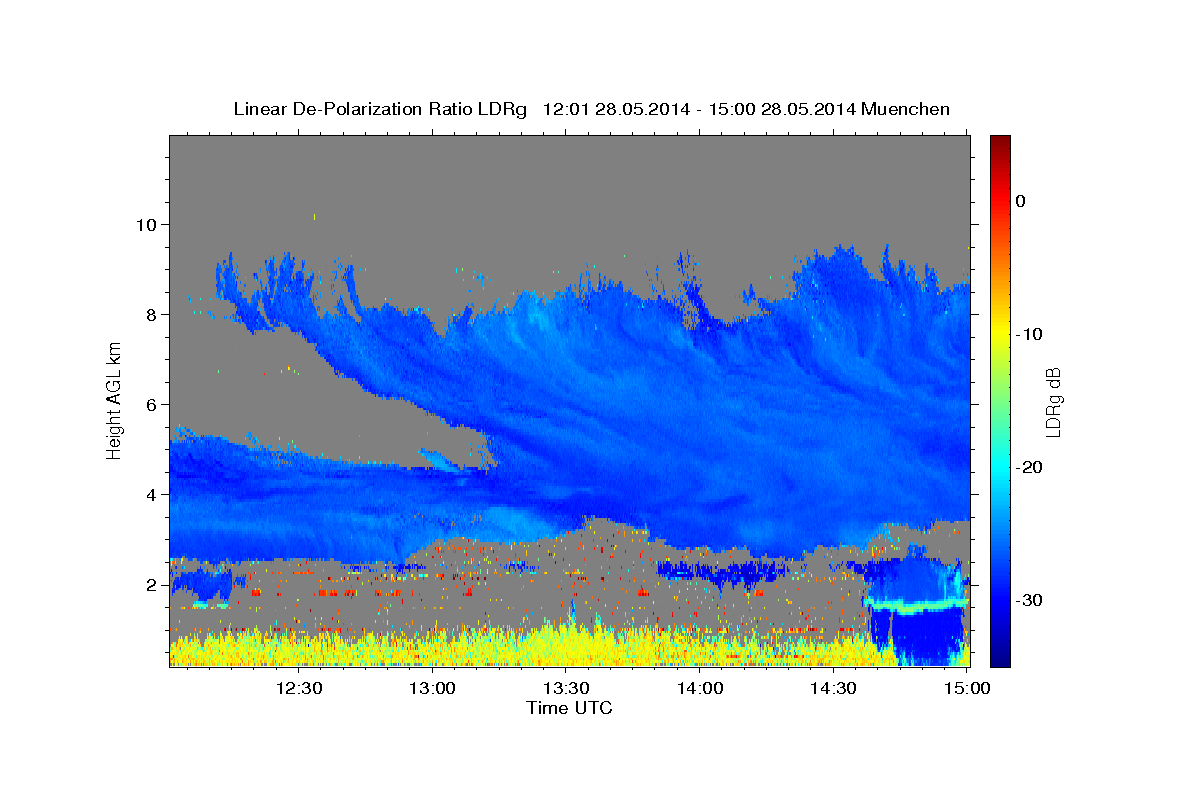This screenshot has height=800, width=1200.
Task: Click the '6' height tick label
Action: [x=152, y=404]
